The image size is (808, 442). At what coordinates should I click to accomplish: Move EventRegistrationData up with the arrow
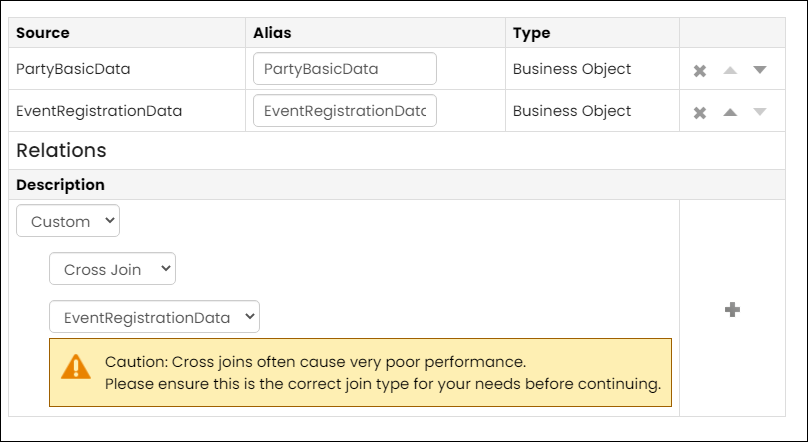coord(730,112)
